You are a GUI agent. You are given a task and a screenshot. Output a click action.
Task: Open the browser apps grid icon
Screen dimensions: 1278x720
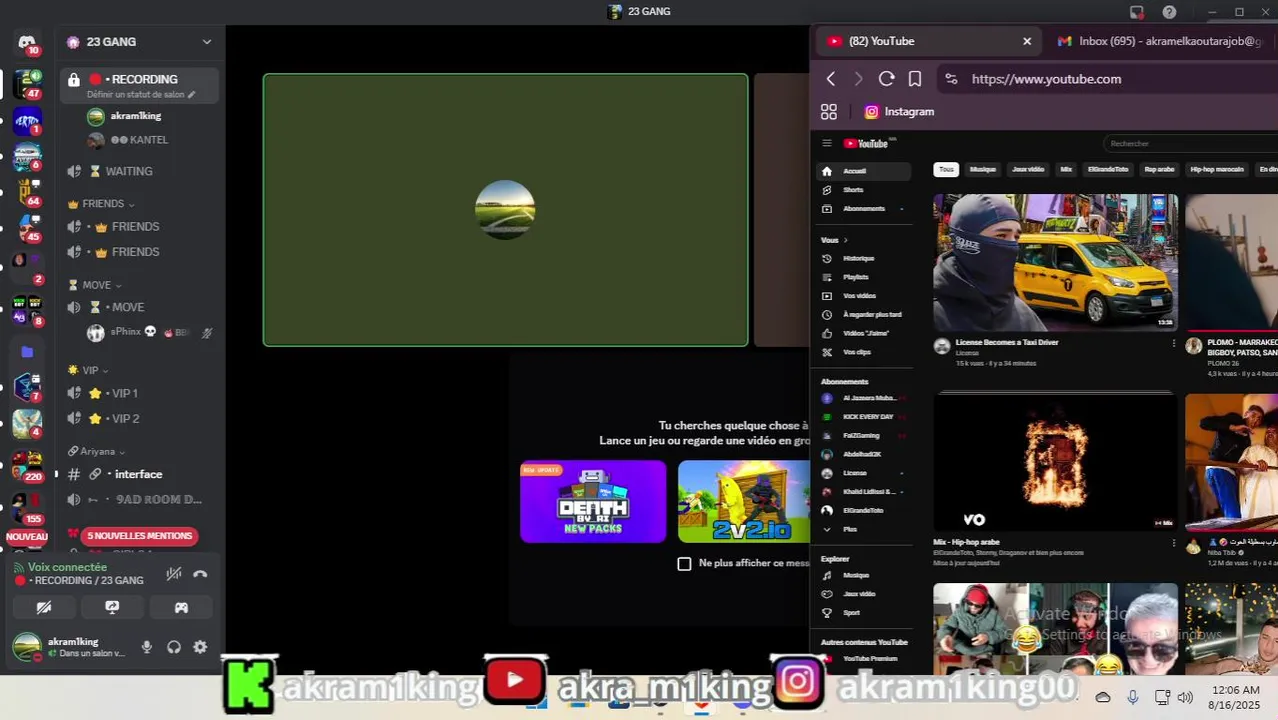click(x=829, y=112)
